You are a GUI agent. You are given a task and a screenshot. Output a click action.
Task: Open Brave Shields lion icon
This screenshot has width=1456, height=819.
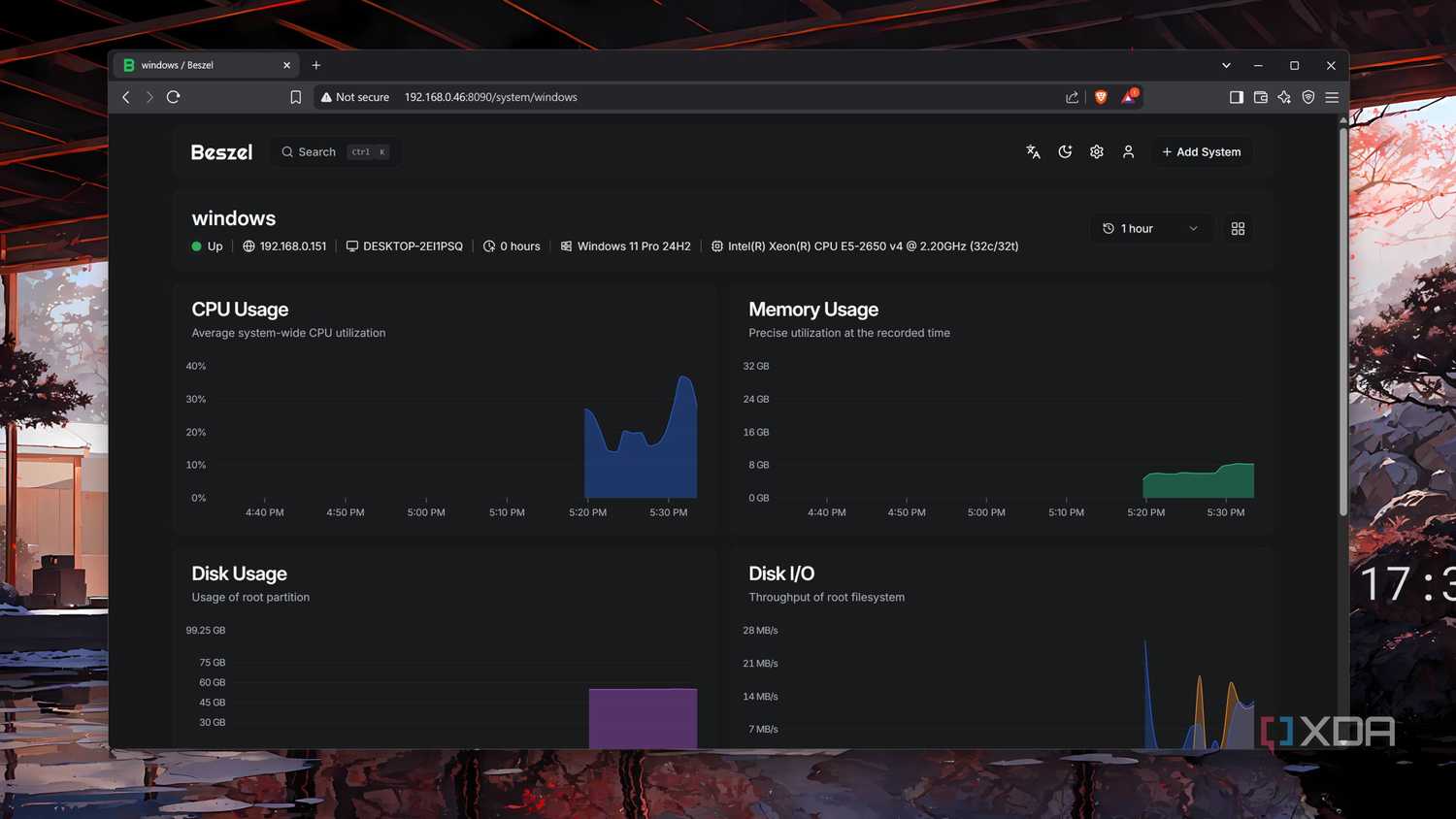pos(1101,97)
